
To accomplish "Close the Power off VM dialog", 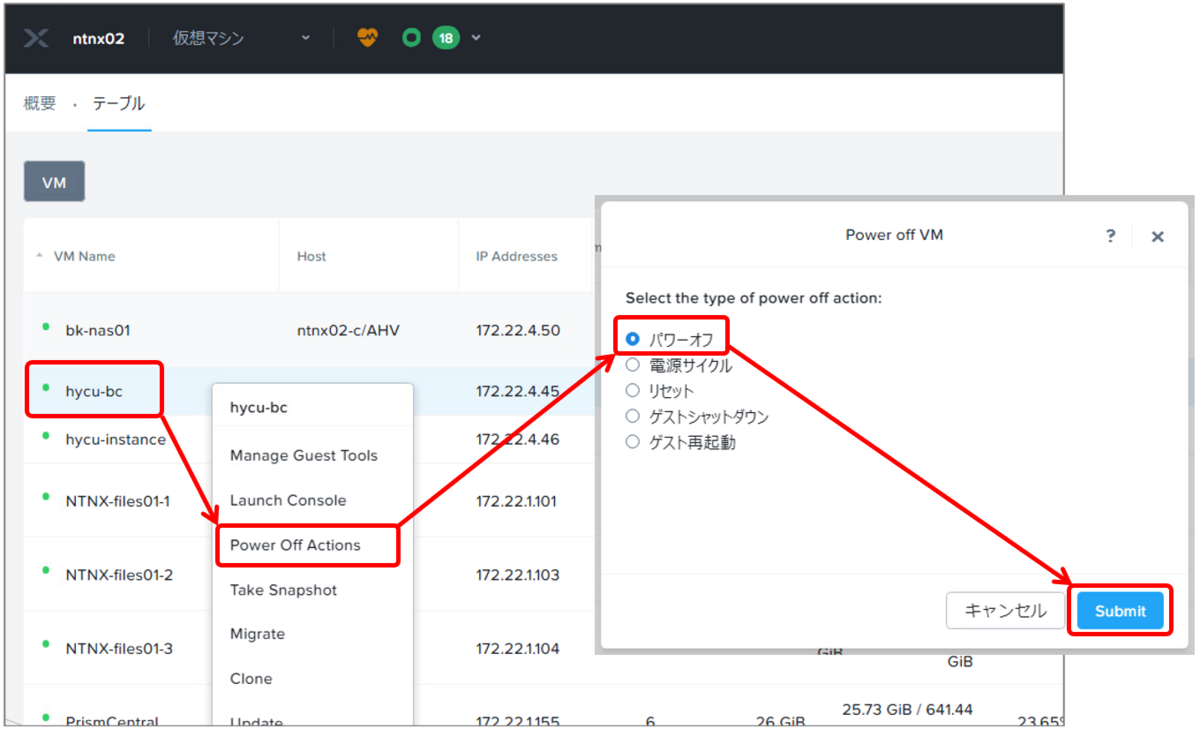I will pos(1157,237).
